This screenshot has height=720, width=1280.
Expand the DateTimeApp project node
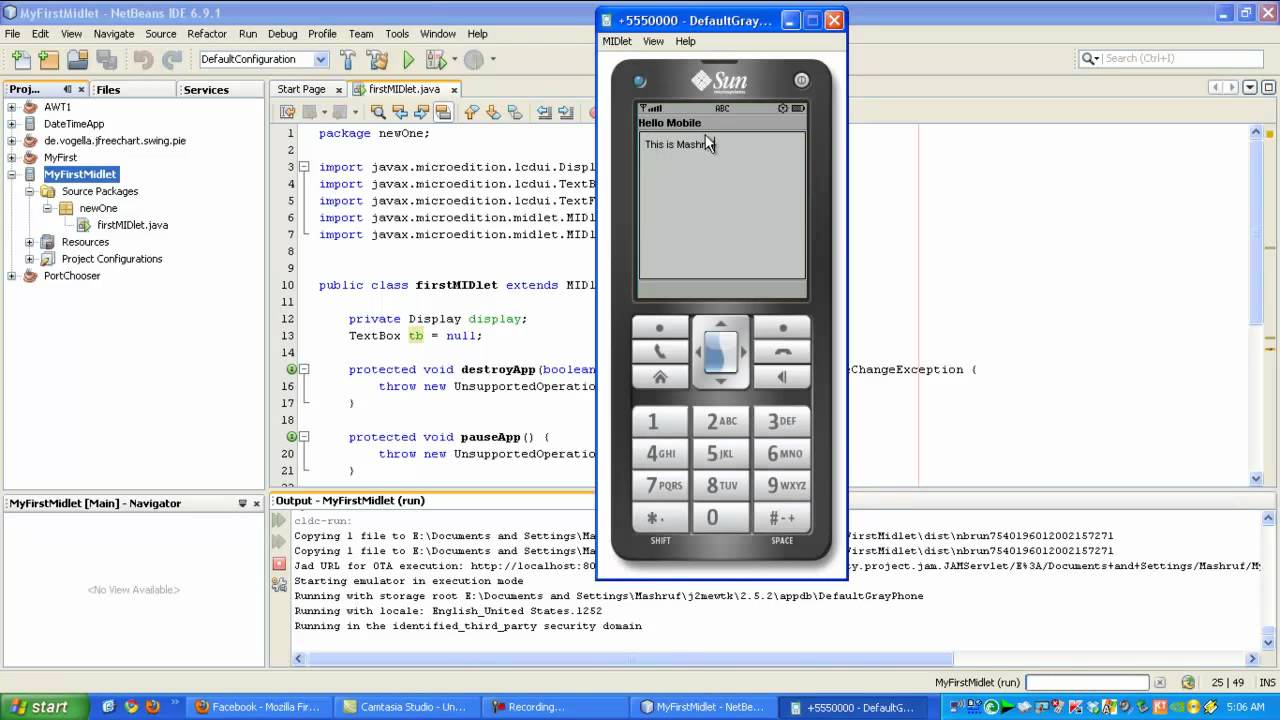click(12, 124)
